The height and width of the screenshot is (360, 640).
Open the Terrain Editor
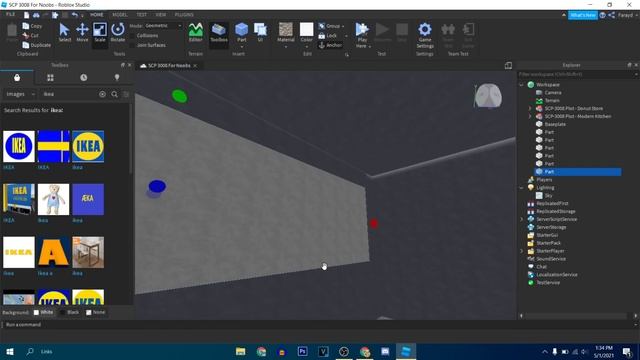pyautogui.click(x=196, y=32)
